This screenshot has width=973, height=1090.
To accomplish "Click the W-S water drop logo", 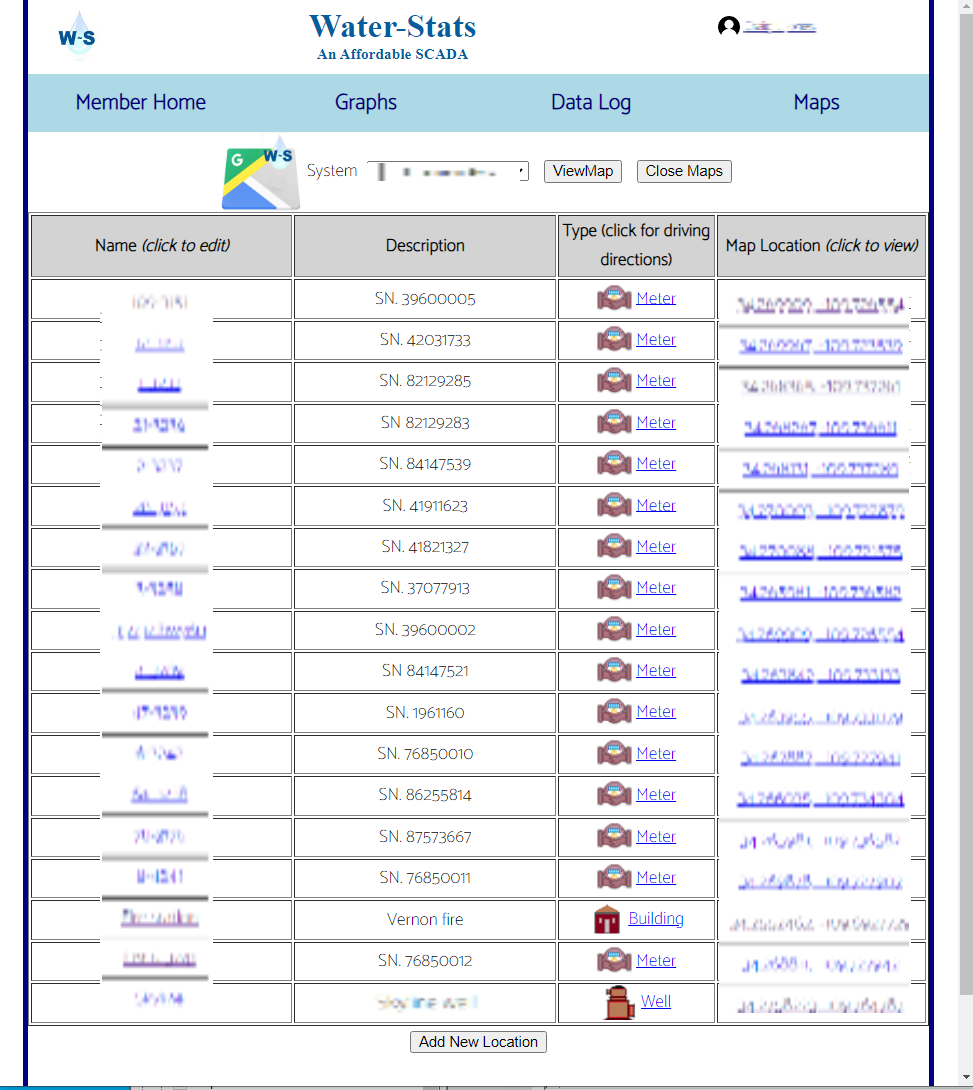I will pos(77,37).
